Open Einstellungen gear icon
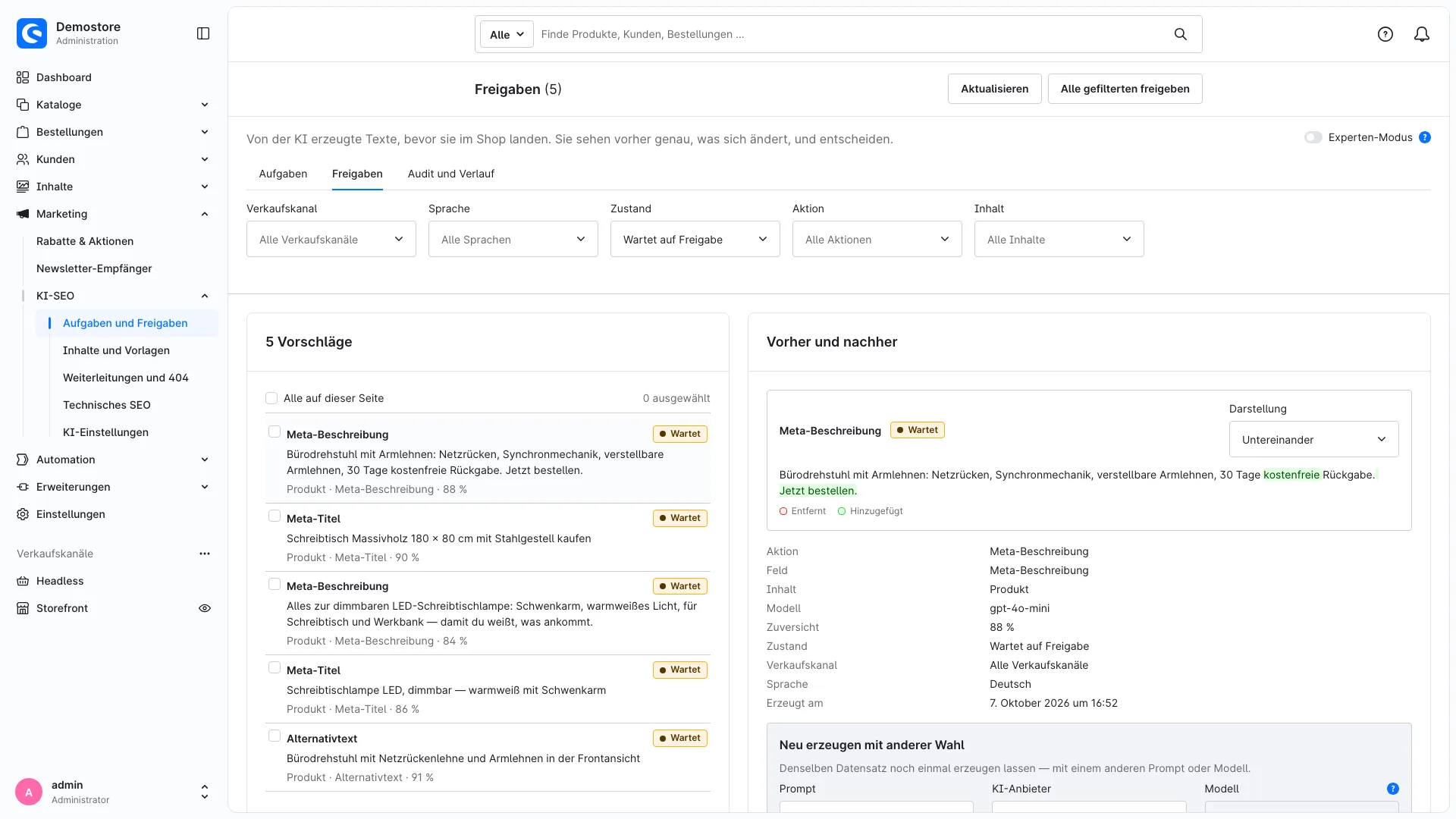The height and width of the screenshot is (819, 1456). tap(23, 514)
